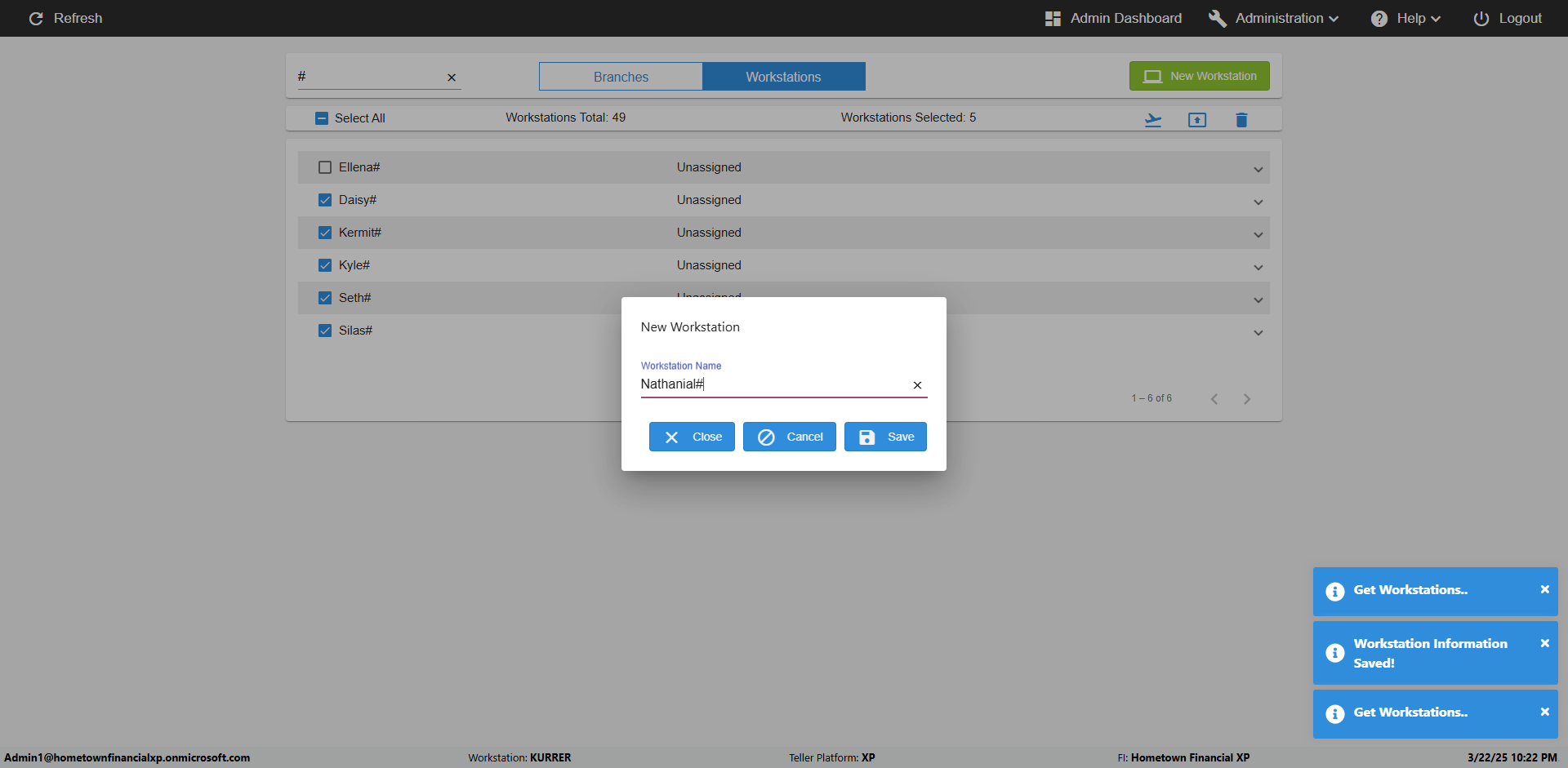Click the date and time in status bar

pos(1512,757)
